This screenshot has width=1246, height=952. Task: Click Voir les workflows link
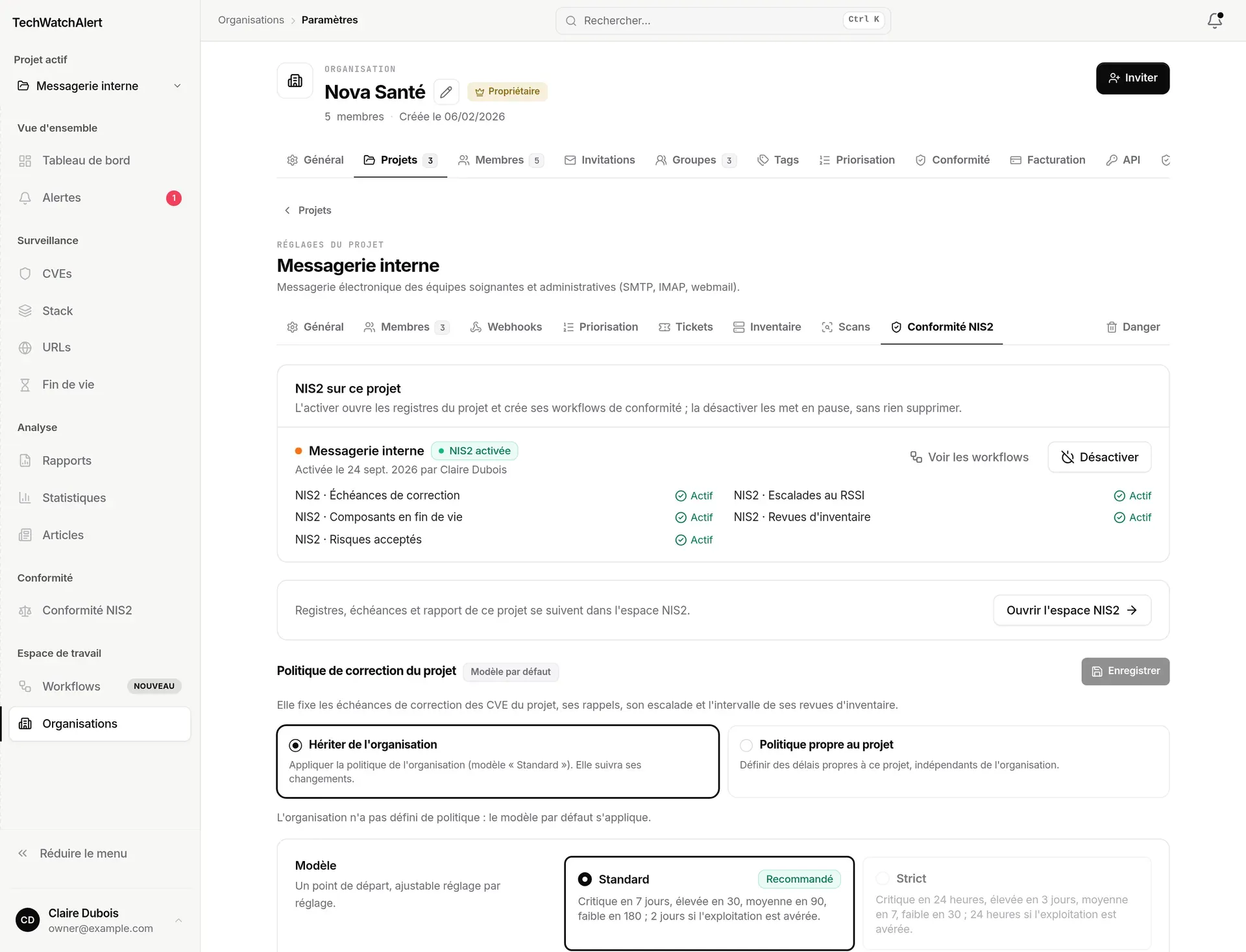click(x=969, y=458)
